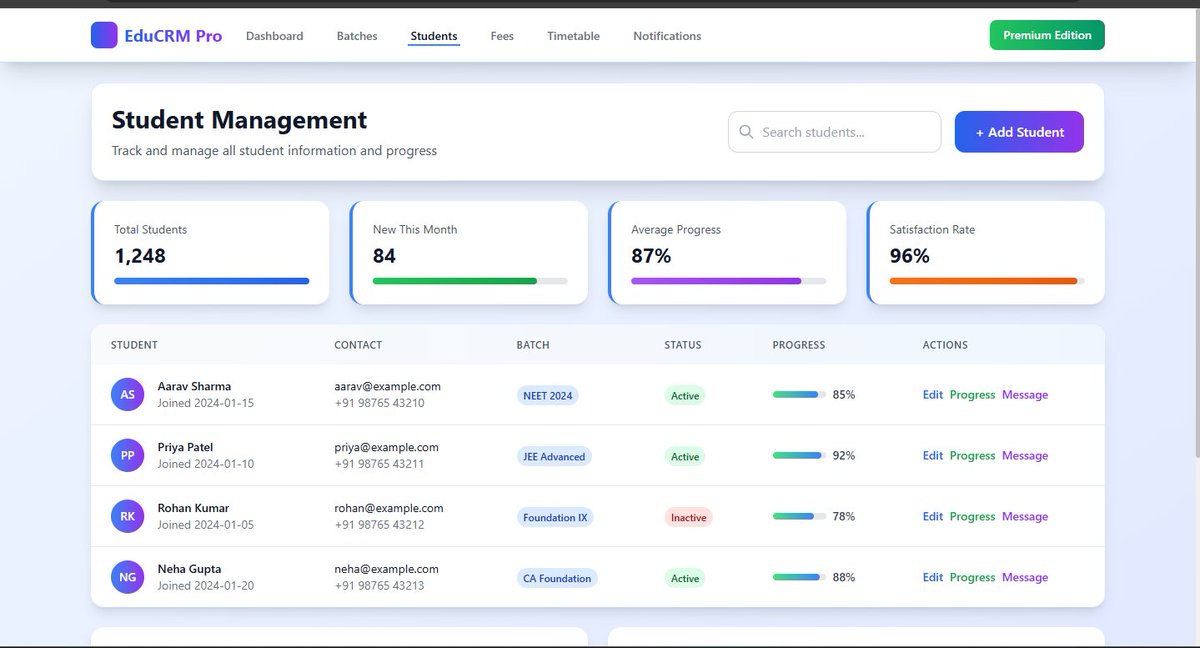Switch to the Dashboard tab

pyautogui.click(x=274, y=36)
